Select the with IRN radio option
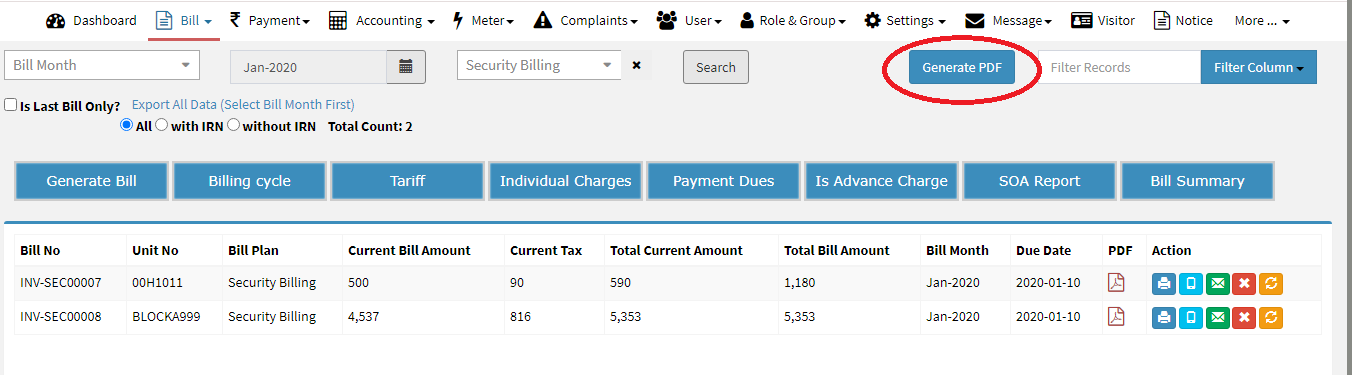 (161, 125)
